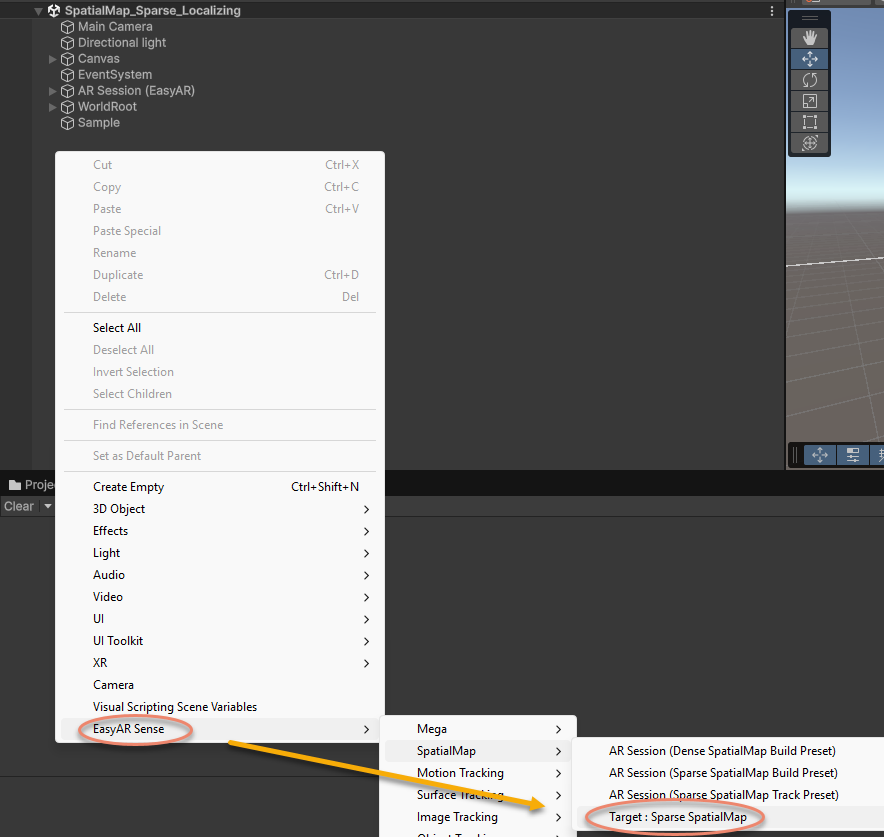Viewport: 884px width, 837px height.
Task: Select the Hand (View) tool
Action: pos(810,38)
